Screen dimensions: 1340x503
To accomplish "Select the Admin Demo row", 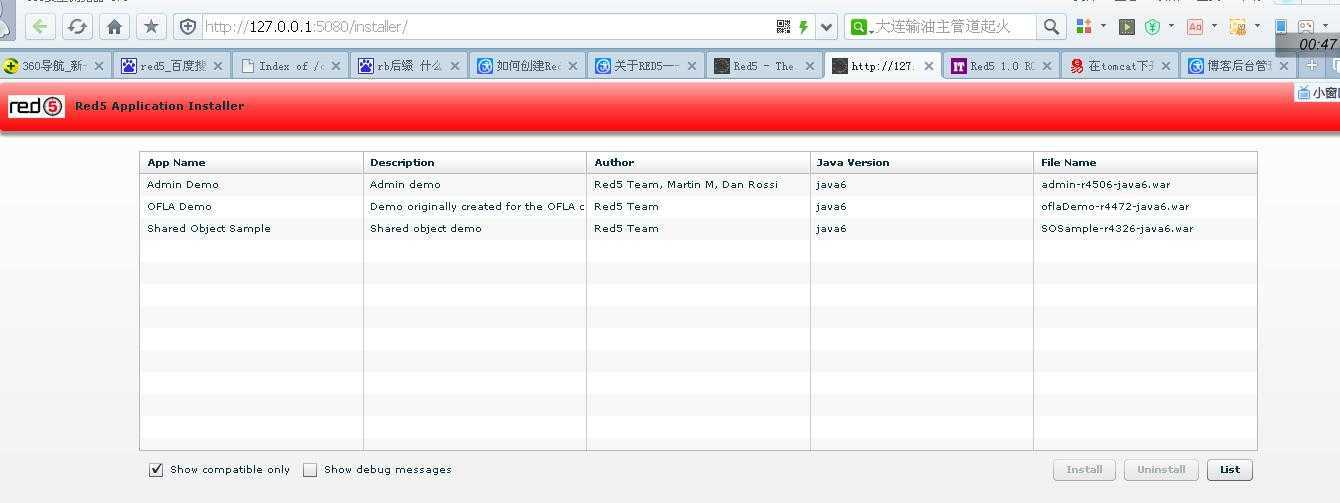I will (x=698, y=184).
